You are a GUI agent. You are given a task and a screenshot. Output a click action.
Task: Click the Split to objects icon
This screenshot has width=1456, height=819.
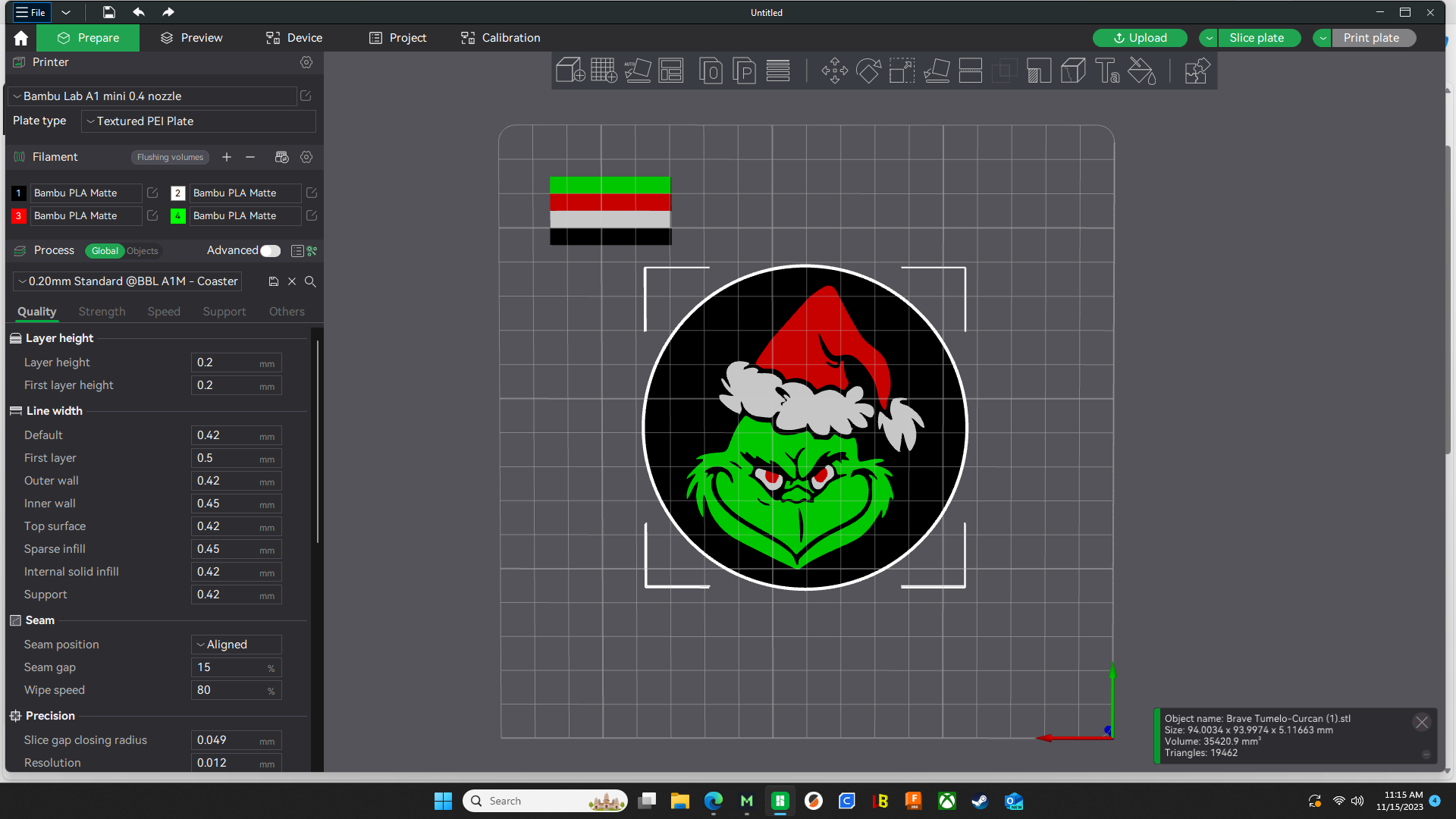[711, 71]
